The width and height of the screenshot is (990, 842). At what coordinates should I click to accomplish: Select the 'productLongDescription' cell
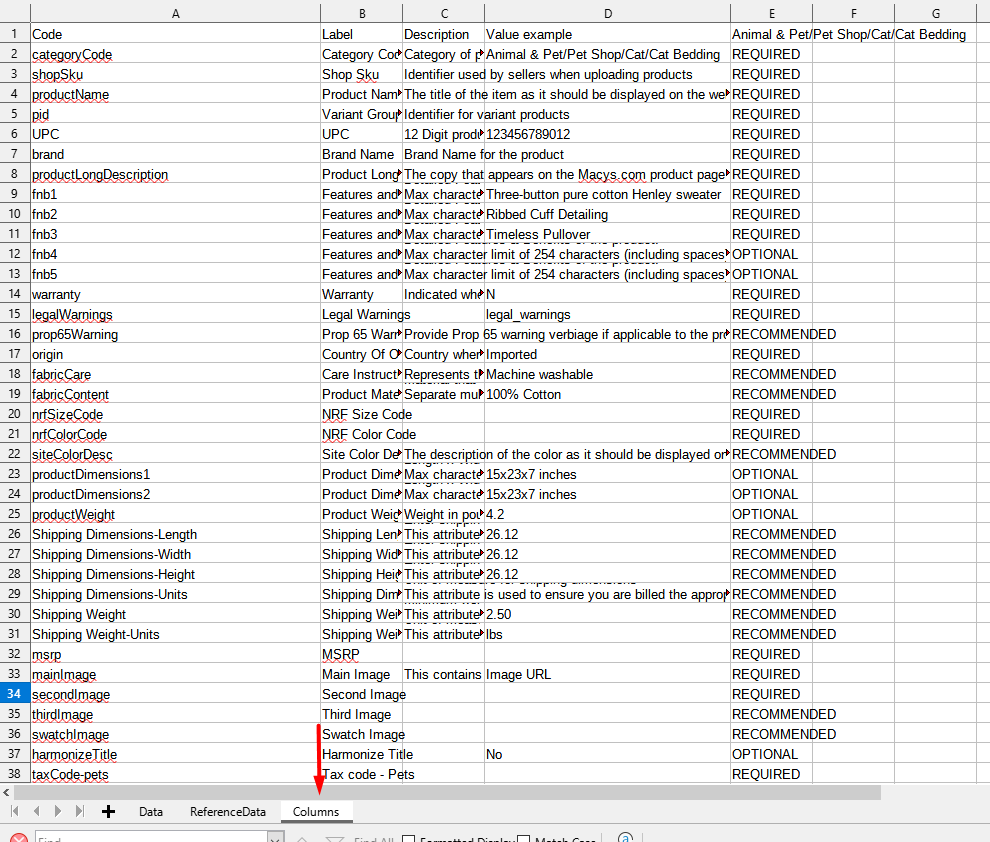tap(176, 174)
